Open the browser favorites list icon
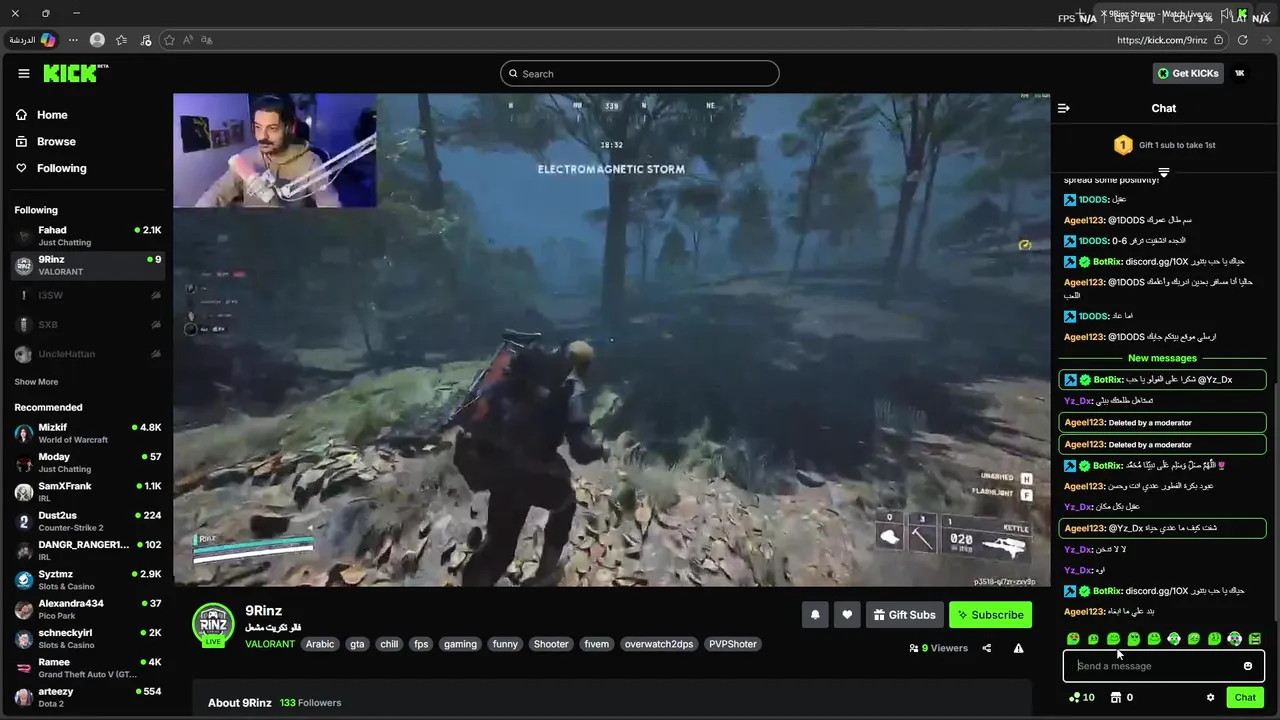Image resolution: width=1280 pixels, height=720 pixels. click(121, 40)
